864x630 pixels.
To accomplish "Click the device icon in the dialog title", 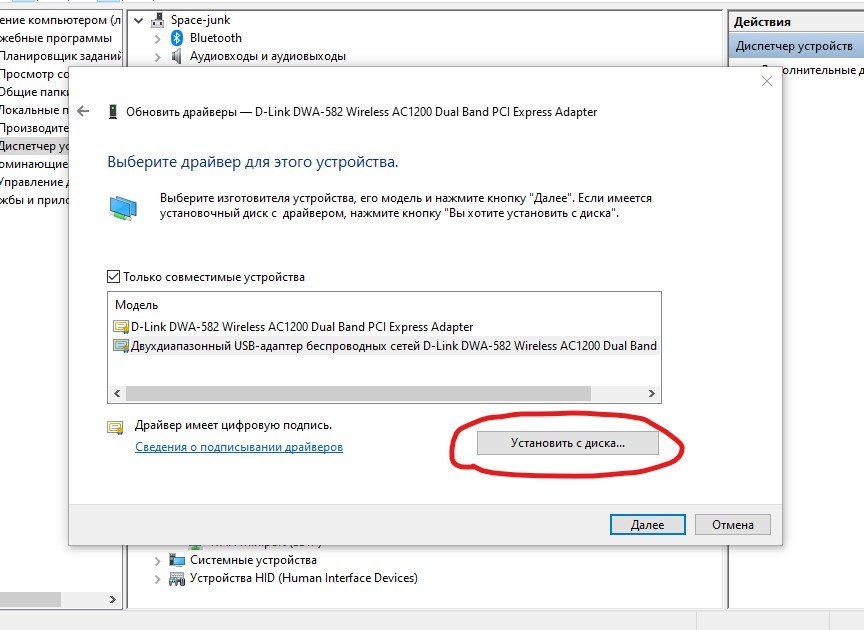I will tap(113, 112).
